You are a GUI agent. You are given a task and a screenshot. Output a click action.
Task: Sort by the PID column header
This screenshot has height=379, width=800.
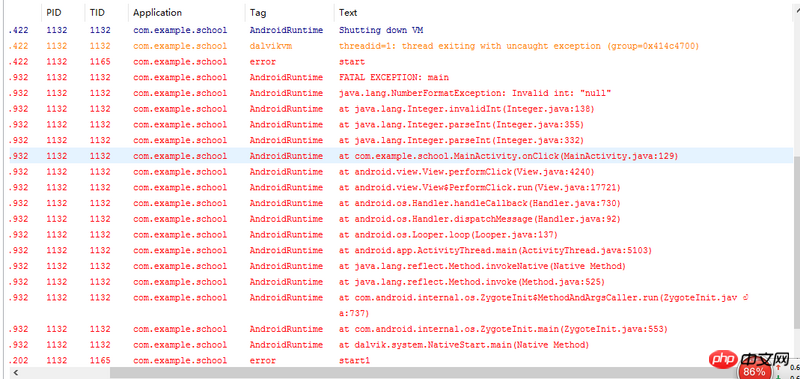point(54,13)
